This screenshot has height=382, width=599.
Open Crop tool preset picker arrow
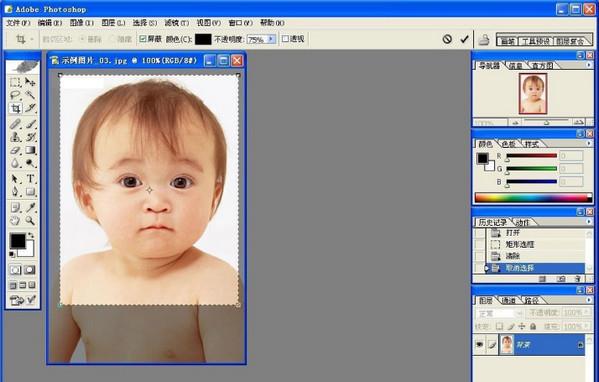32,39
